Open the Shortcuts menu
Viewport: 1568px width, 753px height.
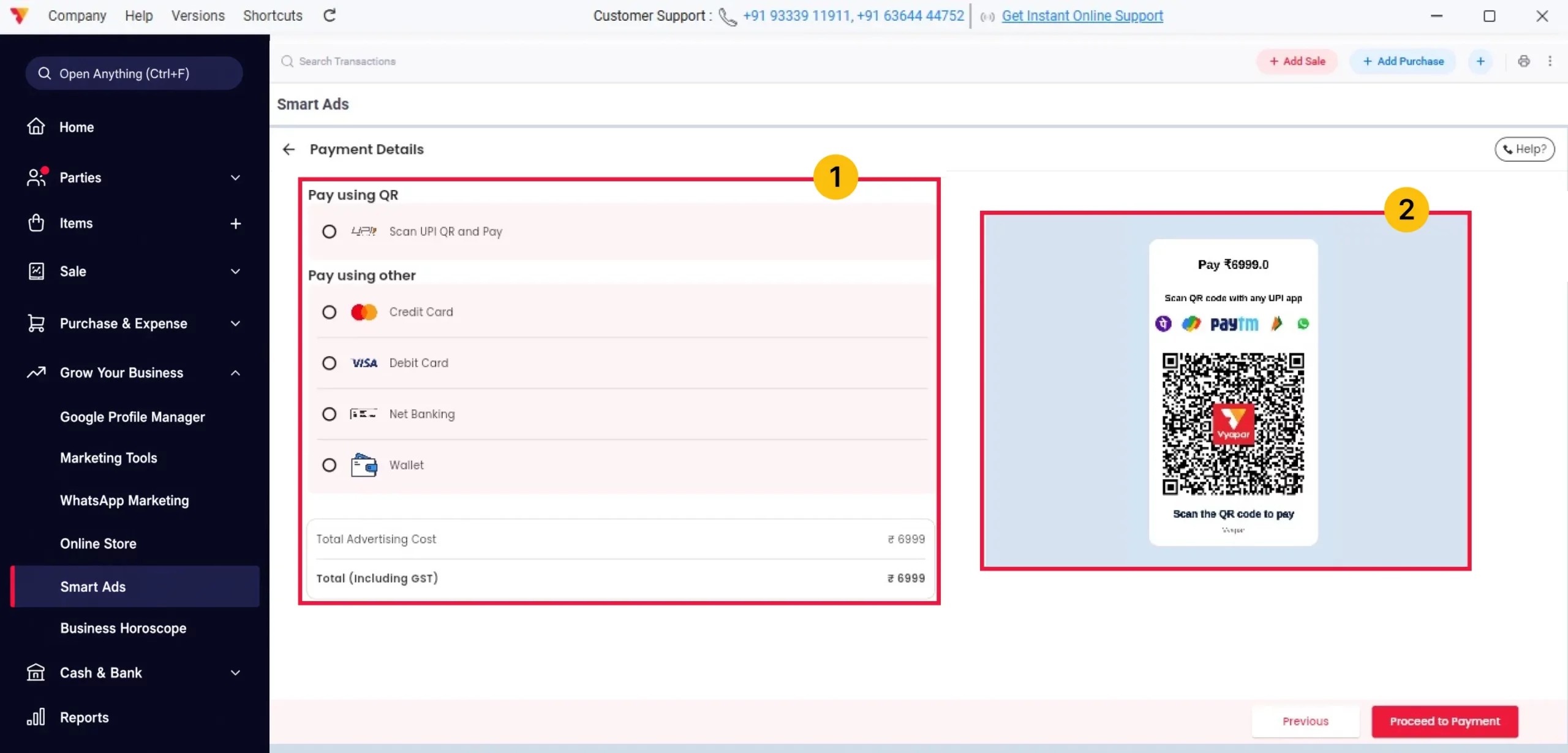(x=273, y=16)
